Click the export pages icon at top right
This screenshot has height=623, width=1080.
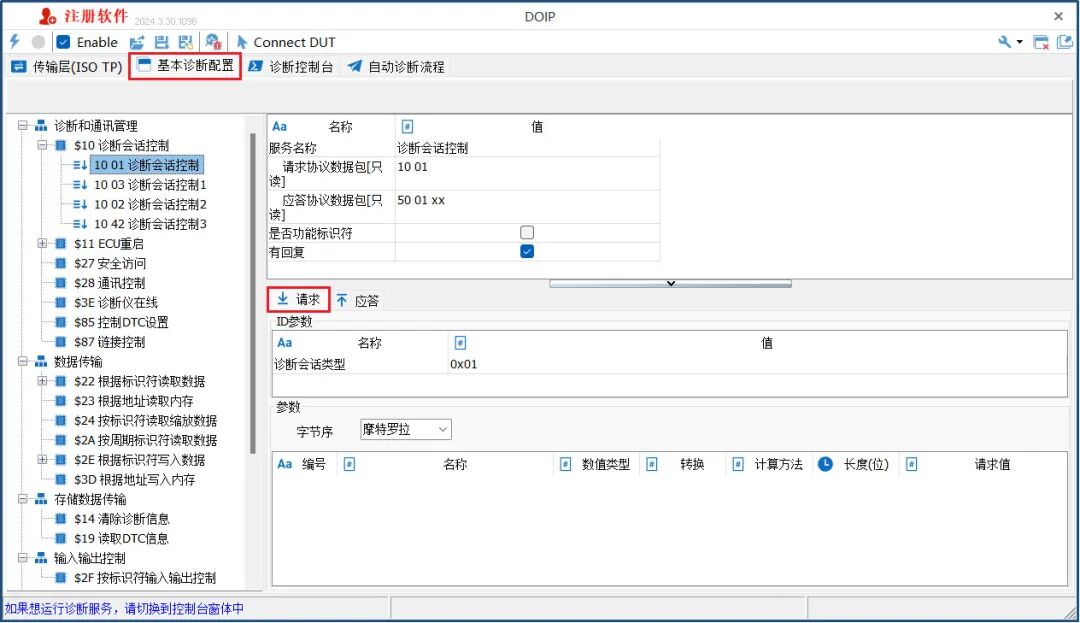point(1064,41)
